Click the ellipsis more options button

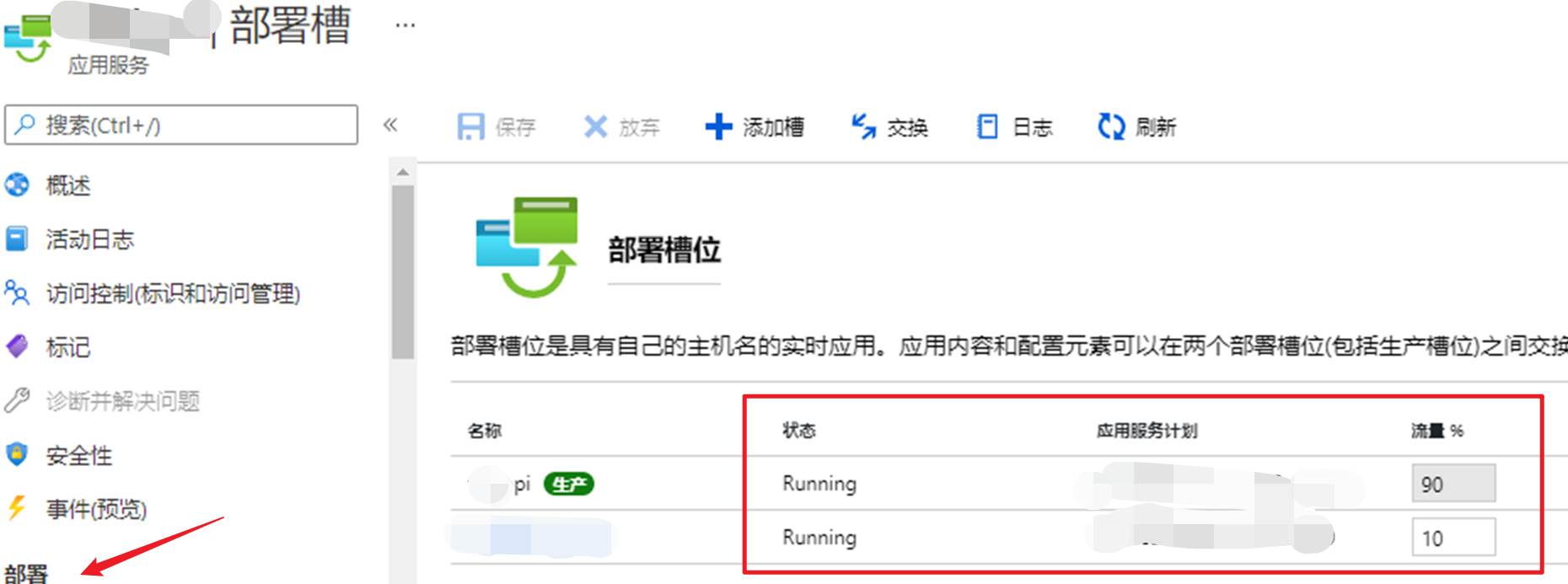coord(405,25)
